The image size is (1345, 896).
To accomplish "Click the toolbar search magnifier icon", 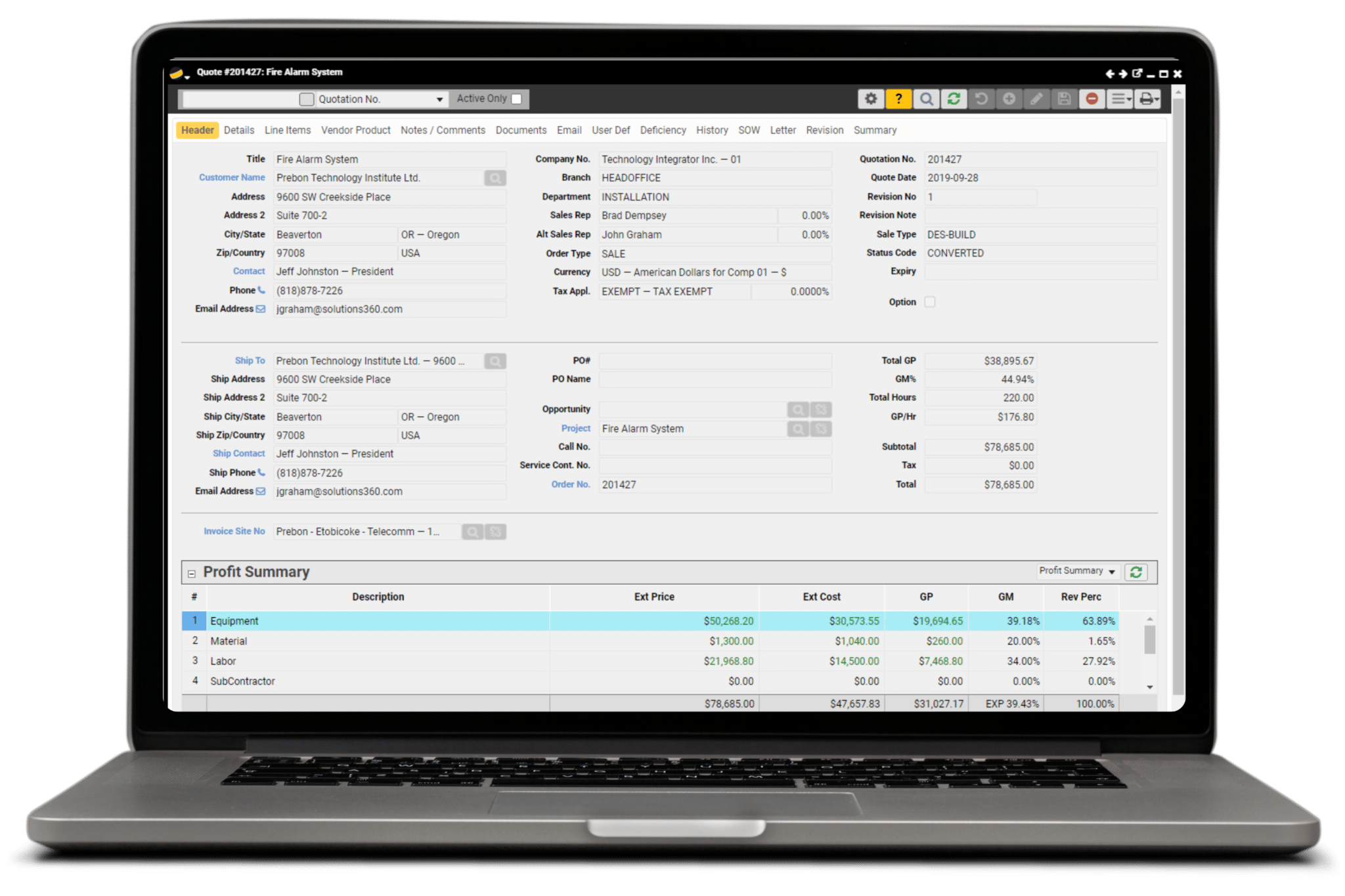I will point(926,99).
